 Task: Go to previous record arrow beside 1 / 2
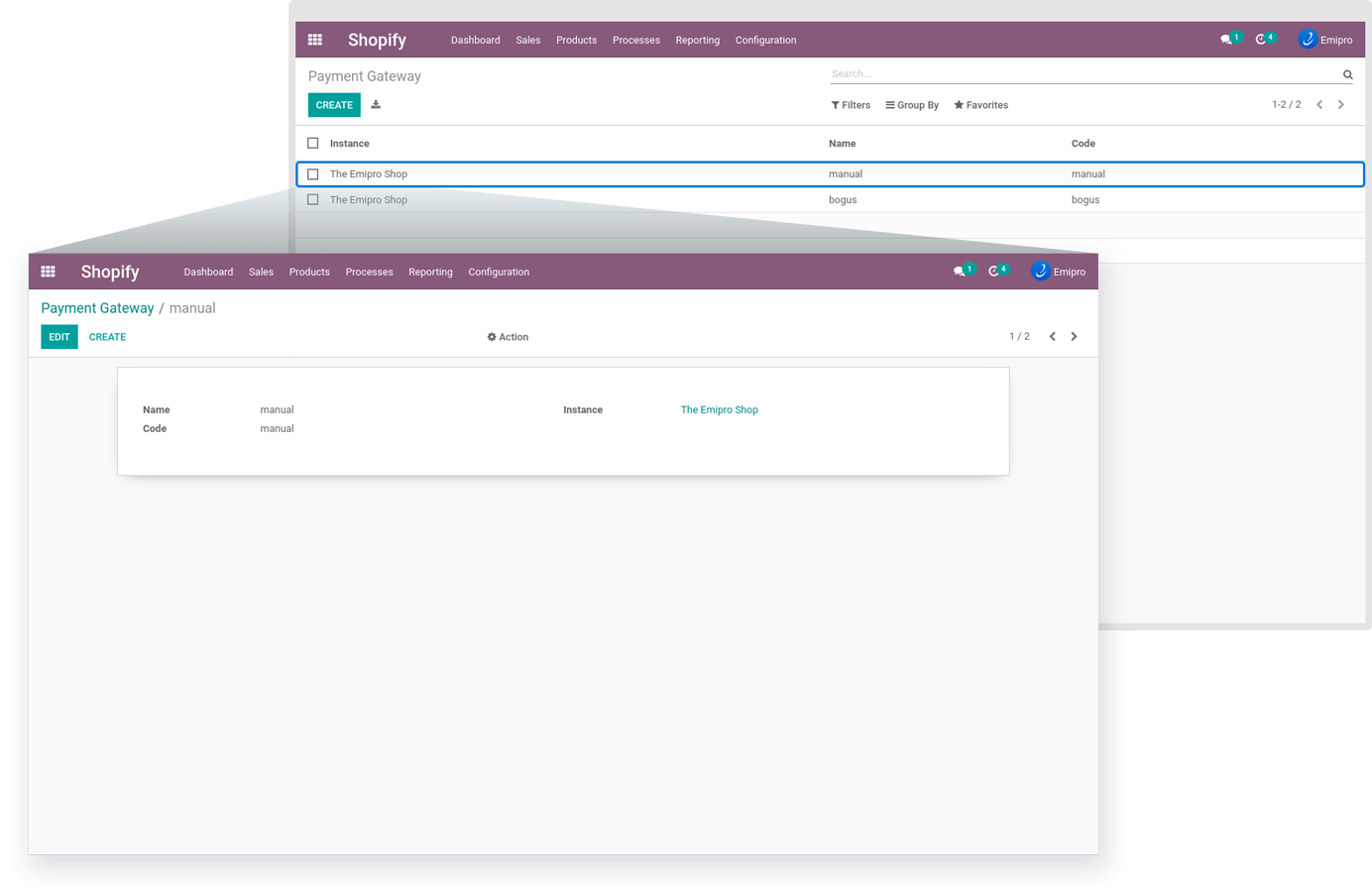1053,337
